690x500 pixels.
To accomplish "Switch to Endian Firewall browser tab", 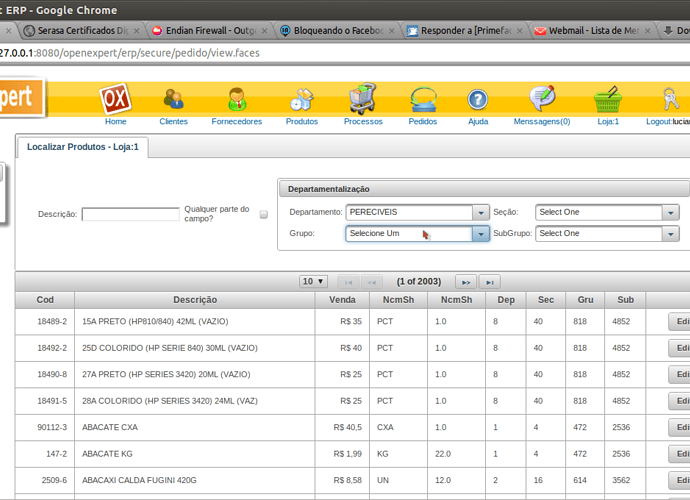I will [210, 31].
